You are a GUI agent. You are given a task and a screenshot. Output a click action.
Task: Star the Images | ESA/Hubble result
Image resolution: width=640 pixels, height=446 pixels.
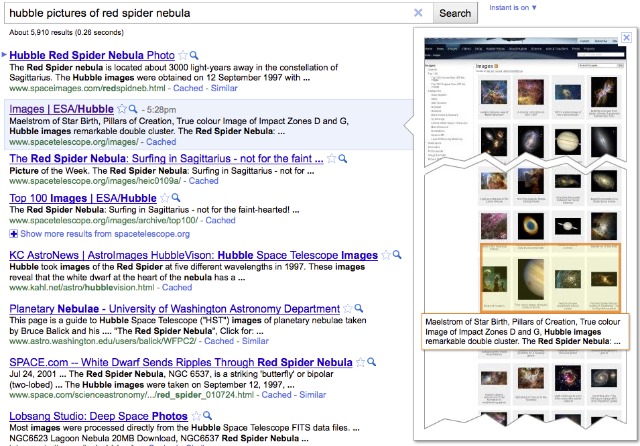click(122, 108)
